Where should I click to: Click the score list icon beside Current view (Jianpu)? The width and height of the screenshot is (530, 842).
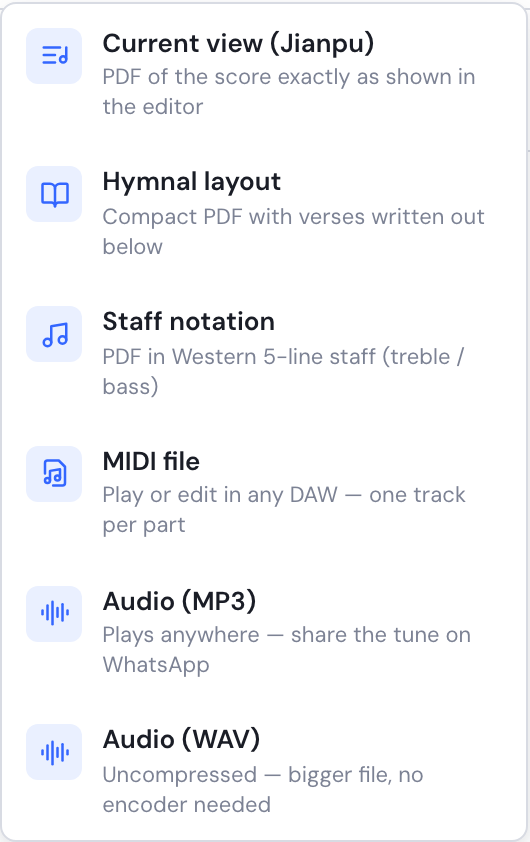point(54,56)
